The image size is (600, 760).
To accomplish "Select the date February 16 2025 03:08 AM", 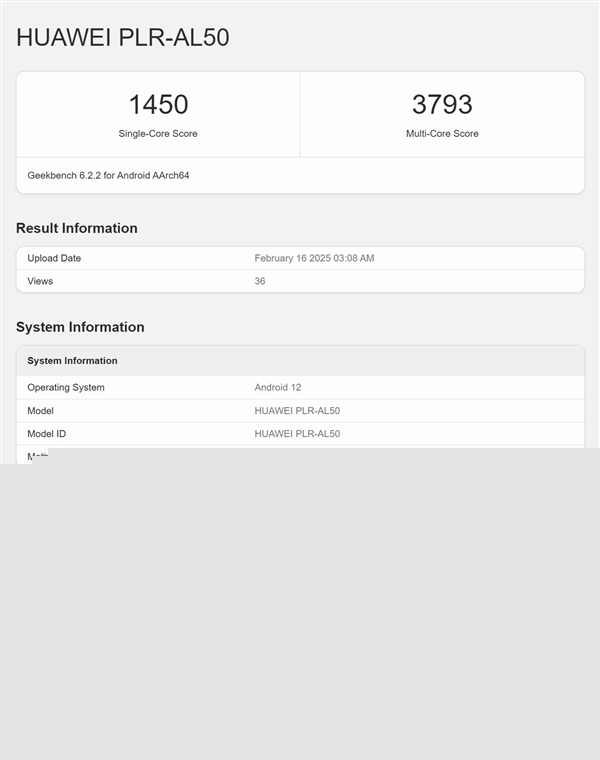I will 314,258.
